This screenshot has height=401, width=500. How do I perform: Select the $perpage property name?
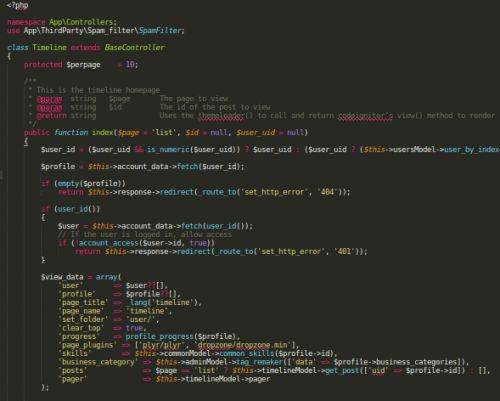click(83, 65)
